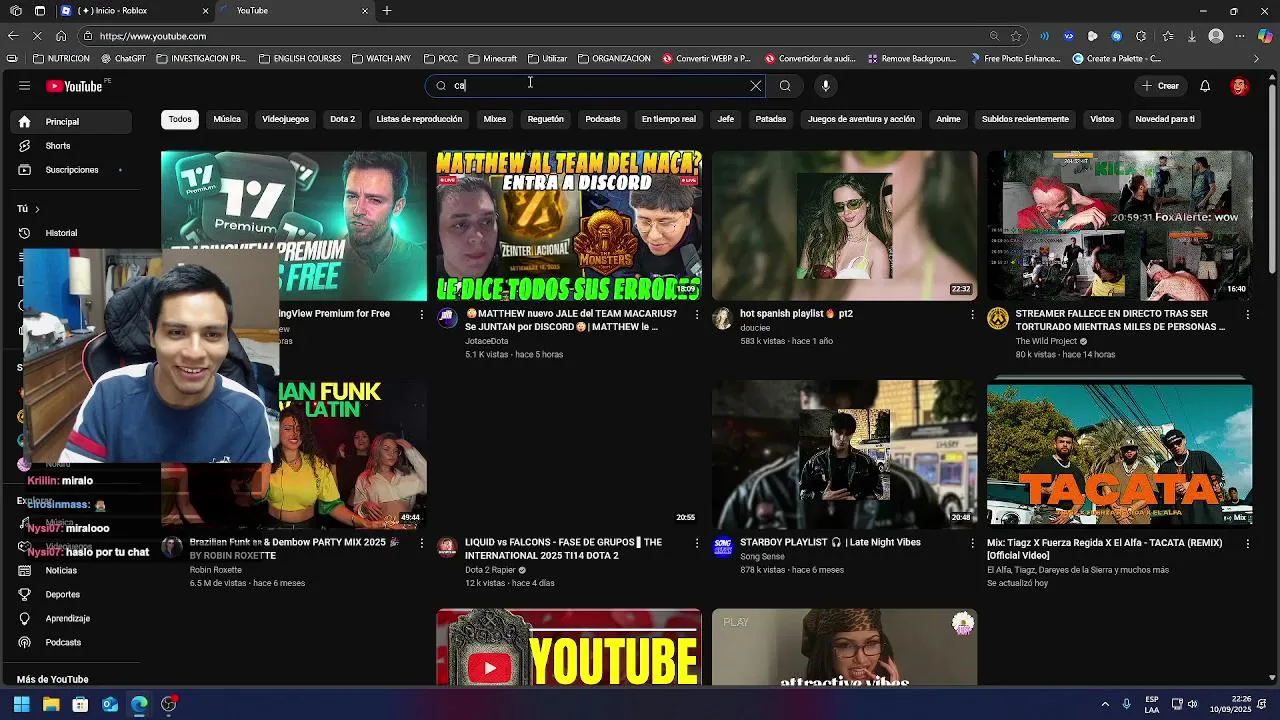This screenshot has height=720, width=1280.
Task: Click the STREAMER FALLECE EN DIRECTO title
Action: (x=1120, y=320)
